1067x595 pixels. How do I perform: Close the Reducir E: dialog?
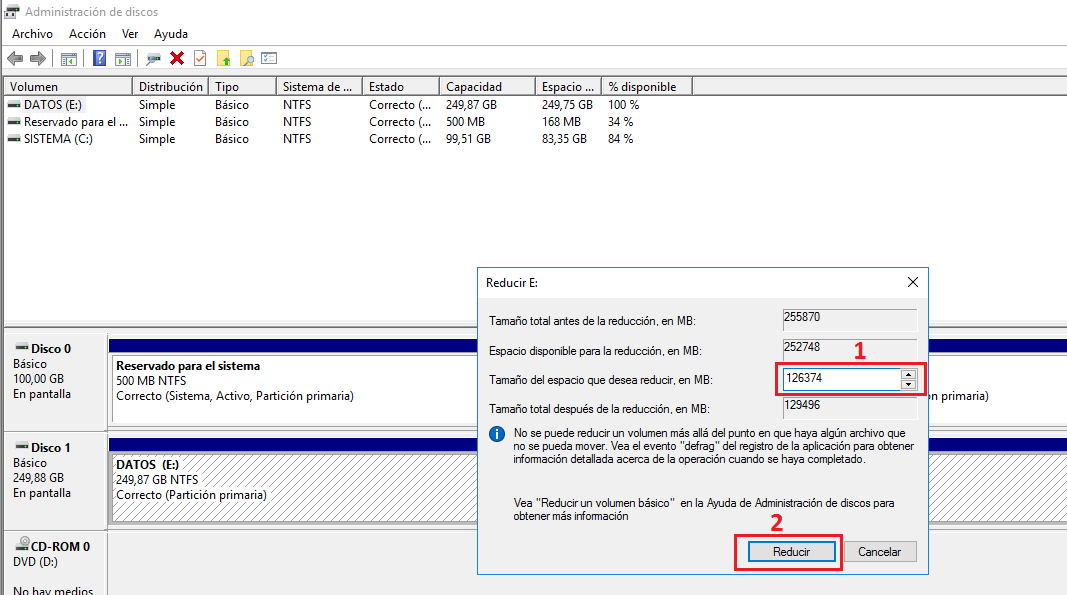pyautogui.click(x=912, y=282)
